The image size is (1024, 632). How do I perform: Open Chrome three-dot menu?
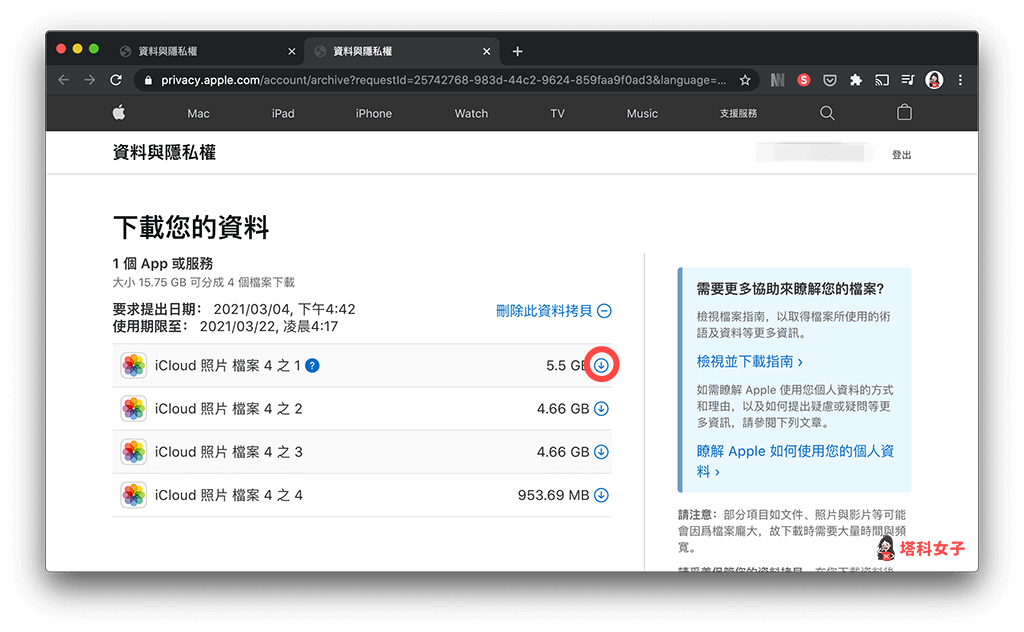[960, 80]
